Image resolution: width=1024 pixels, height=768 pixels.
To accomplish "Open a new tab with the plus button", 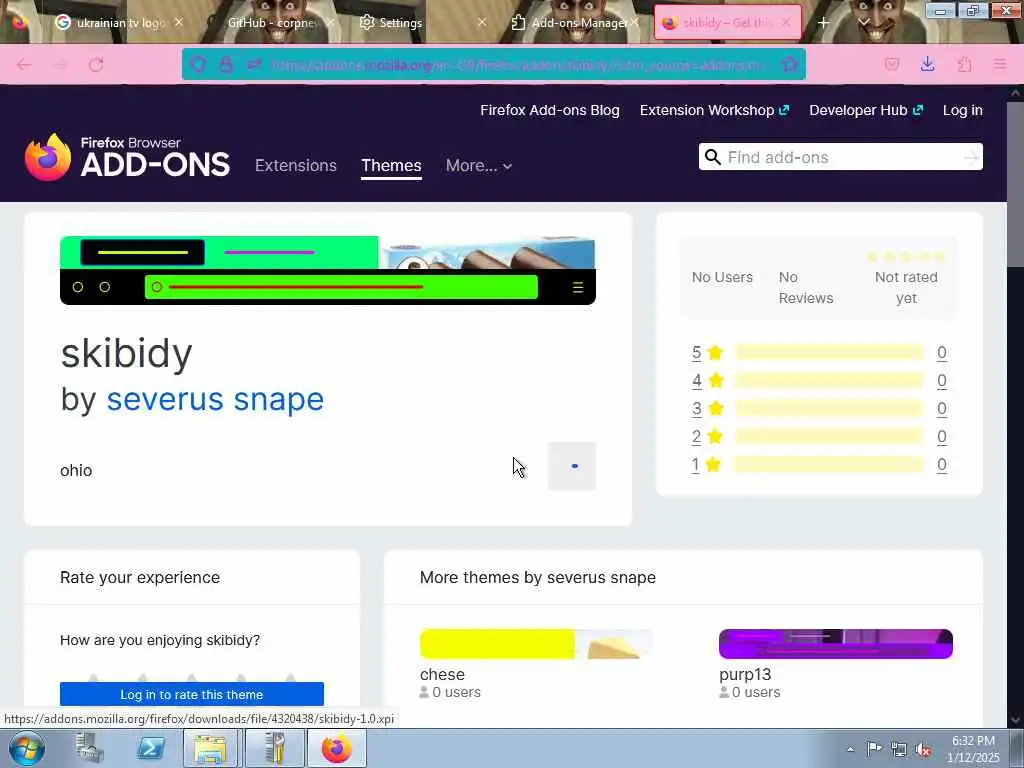I will (x=824, y=22).
